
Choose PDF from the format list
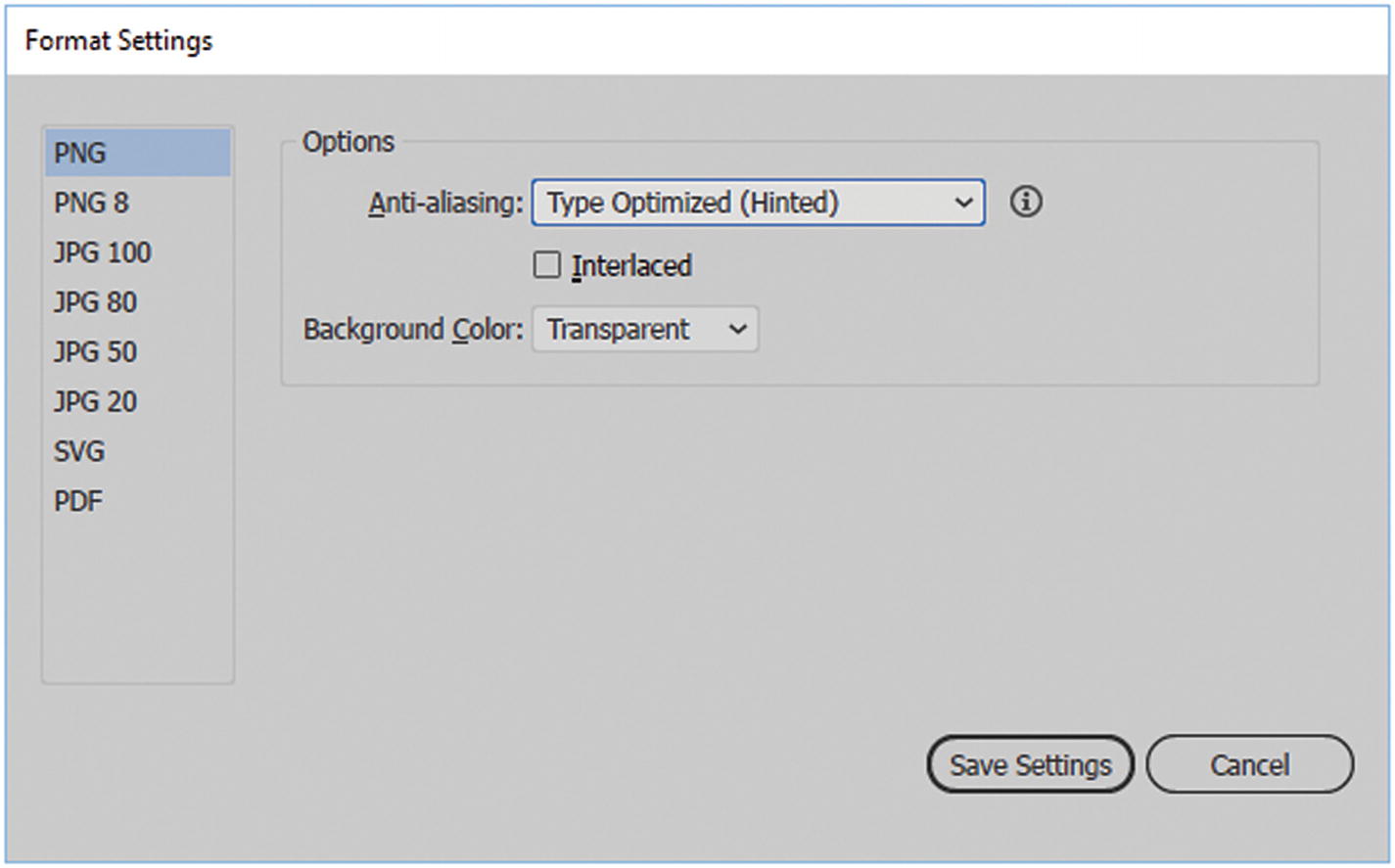tap(78, 502)
